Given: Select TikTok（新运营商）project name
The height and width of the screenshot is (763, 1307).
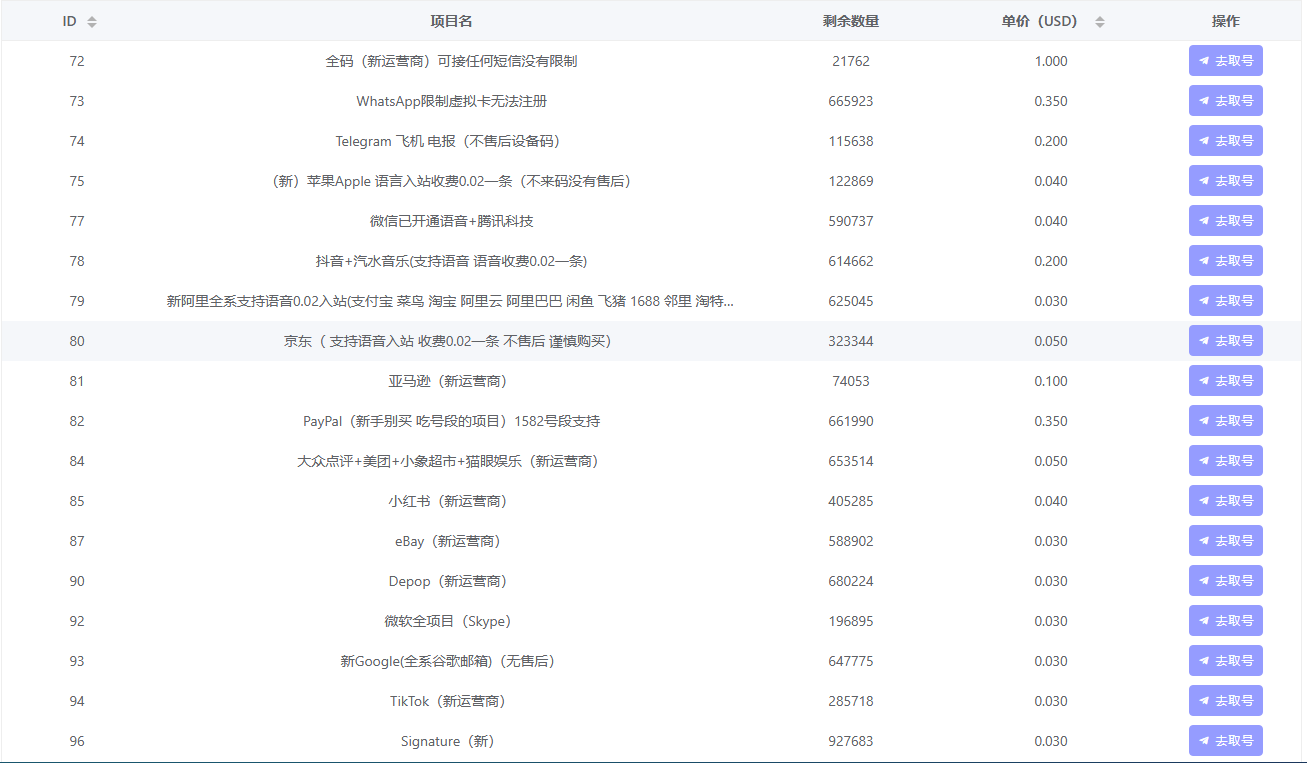Looking at the screenshot, I should 451,701.
